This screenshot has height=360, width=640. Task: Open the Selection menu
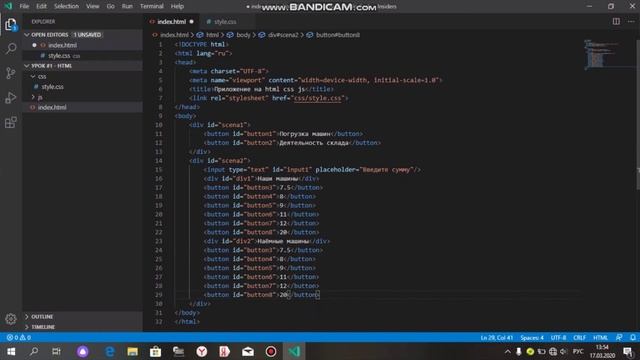(66, 6)
